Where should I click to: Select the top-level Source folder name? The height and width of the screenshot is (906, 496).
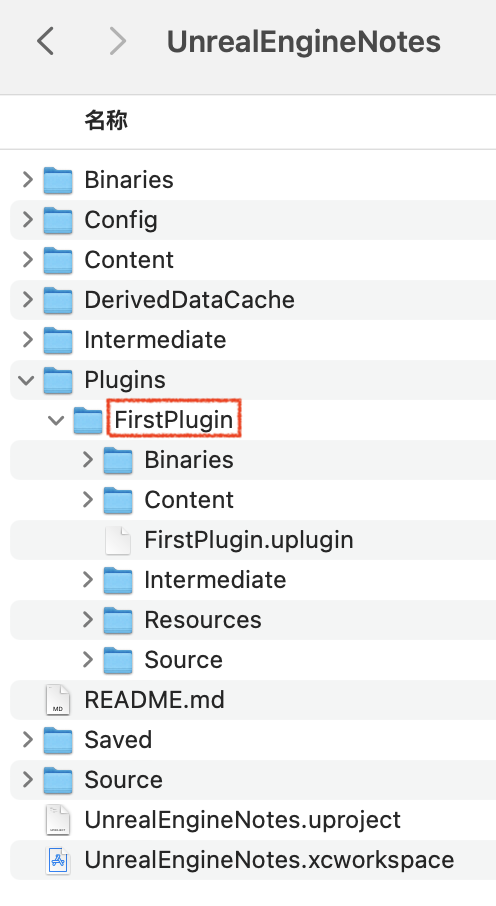tap(124, 780)
